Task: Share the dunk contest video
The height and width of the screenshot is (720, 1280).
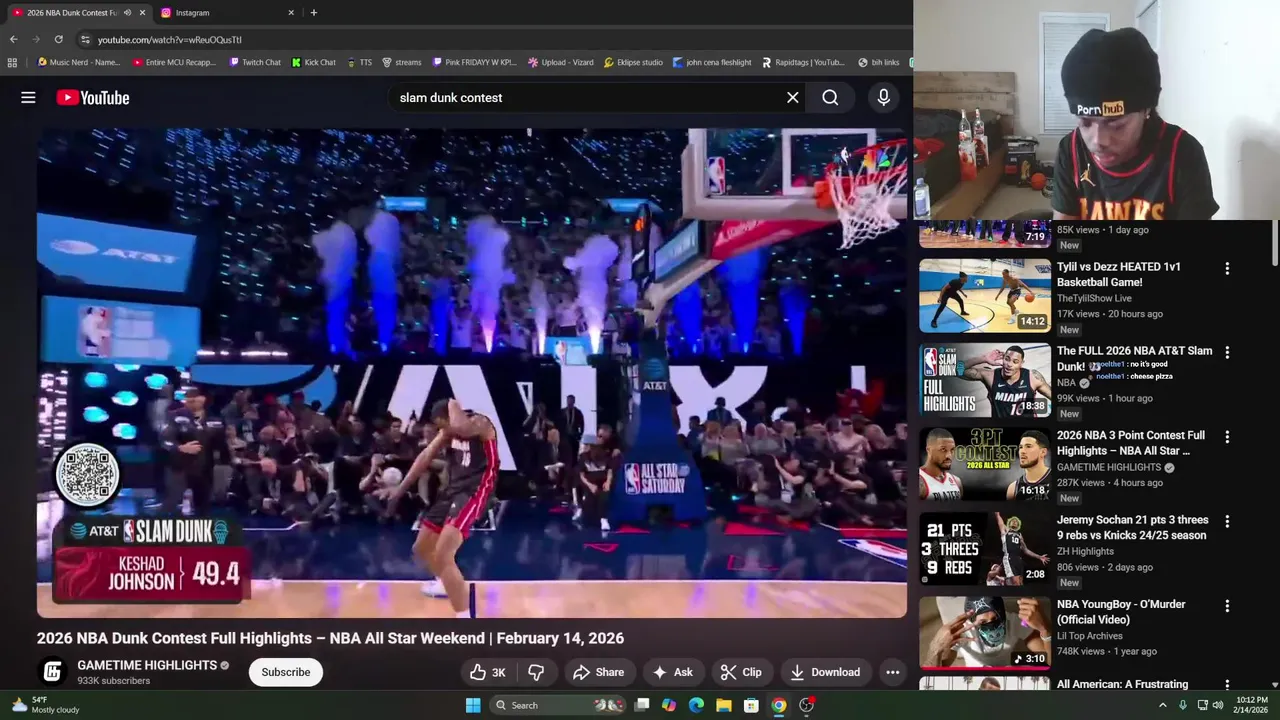Action: coord(598,672)
